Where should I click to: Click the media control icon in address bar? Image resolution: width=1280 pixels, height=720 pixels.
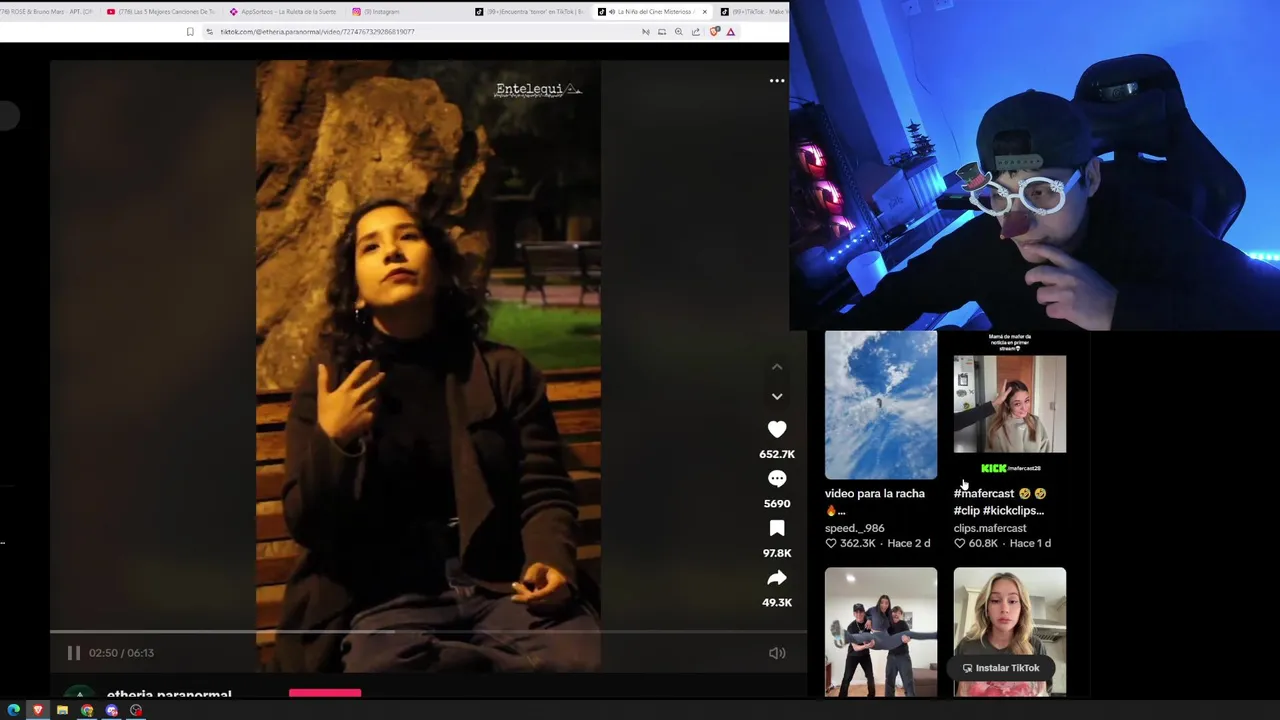[x=645, y=32]
